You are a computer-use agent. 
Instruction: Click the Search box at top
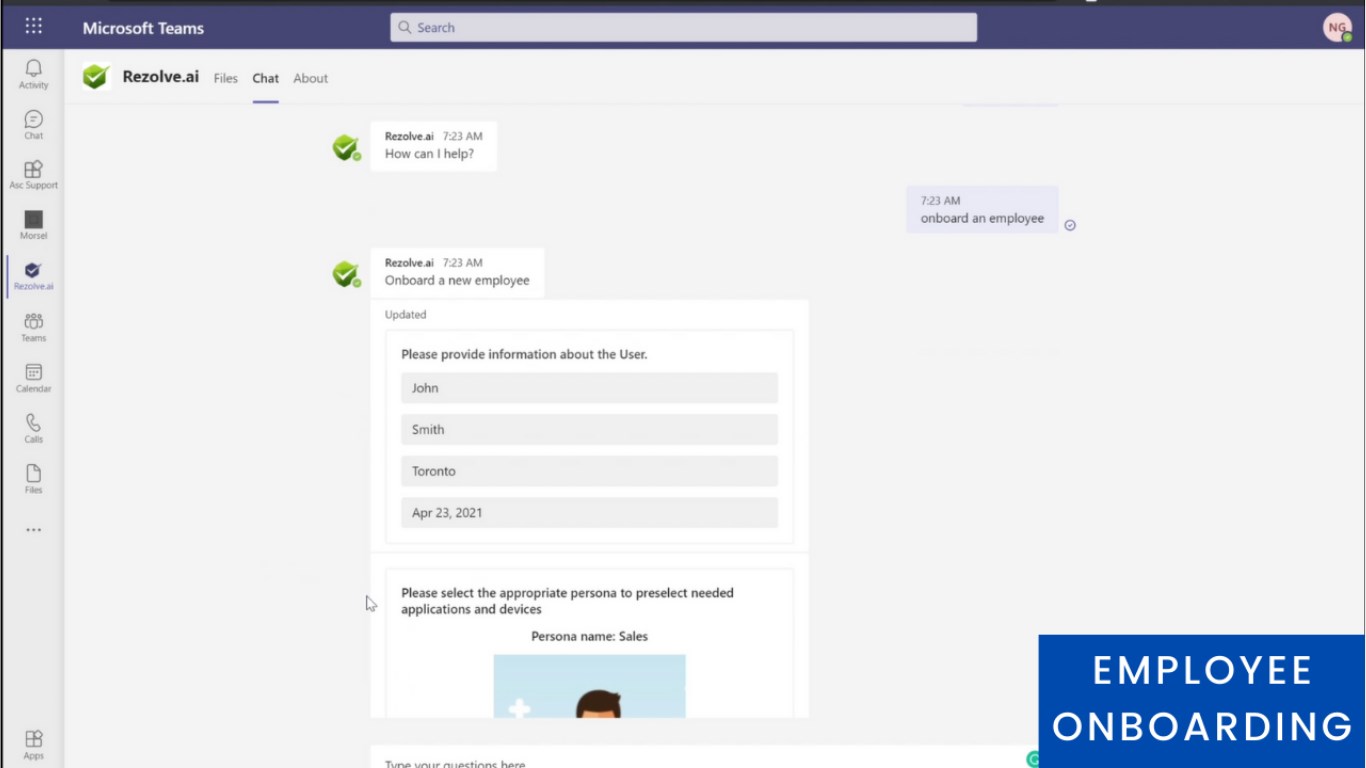(x=683, y=27)
